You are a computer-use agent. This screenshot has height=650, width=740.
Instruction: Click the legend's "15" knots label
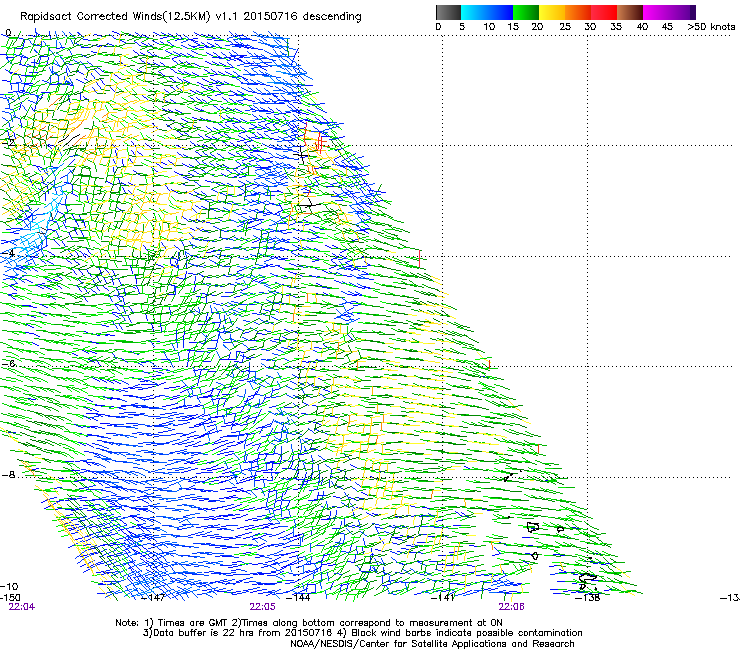click(x=513, y=27)
